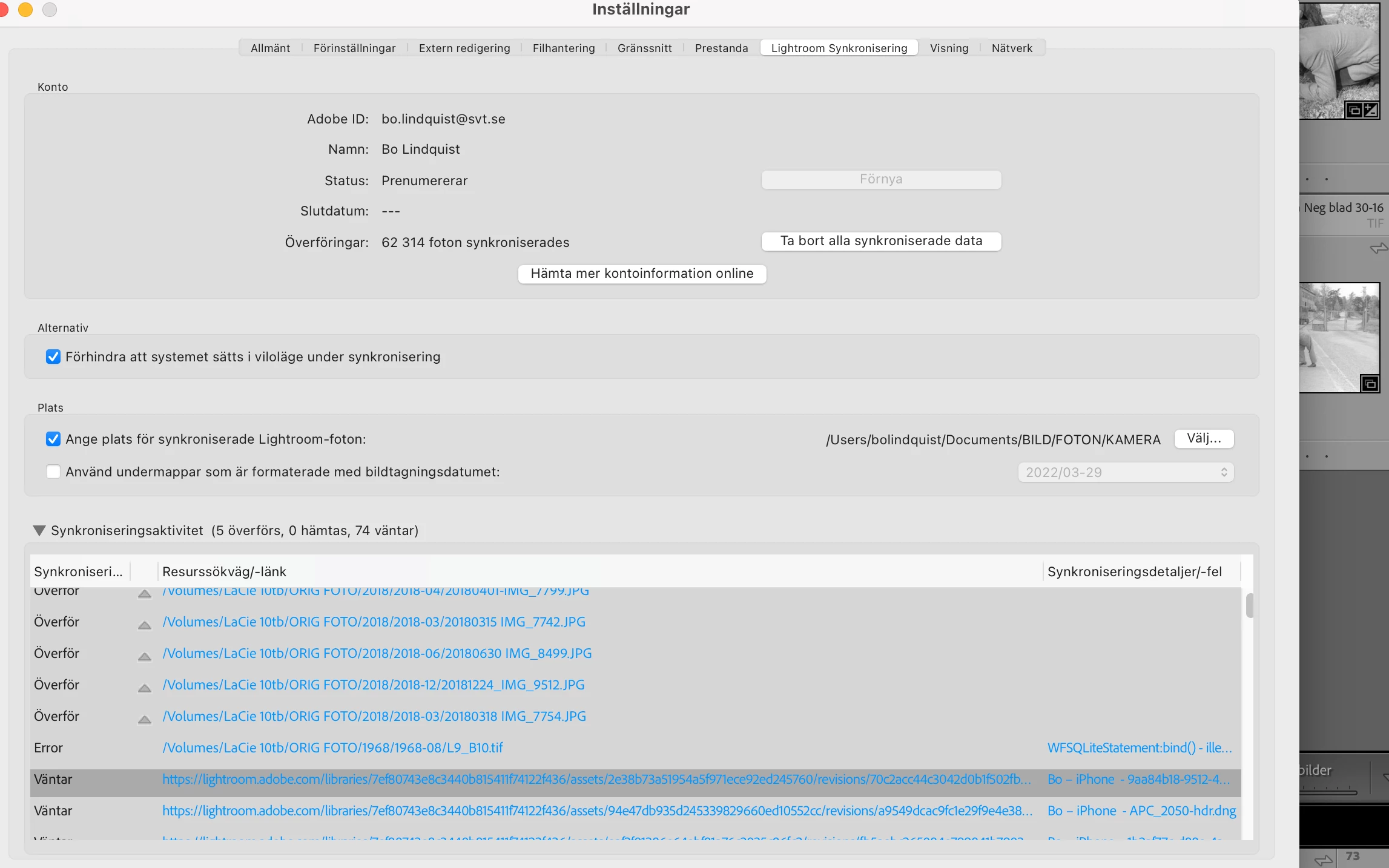The height and width of the screenshot is (868, 1389).
Task: Click collection badge on top thumbnail
Action: click(x=1354, y=110)
